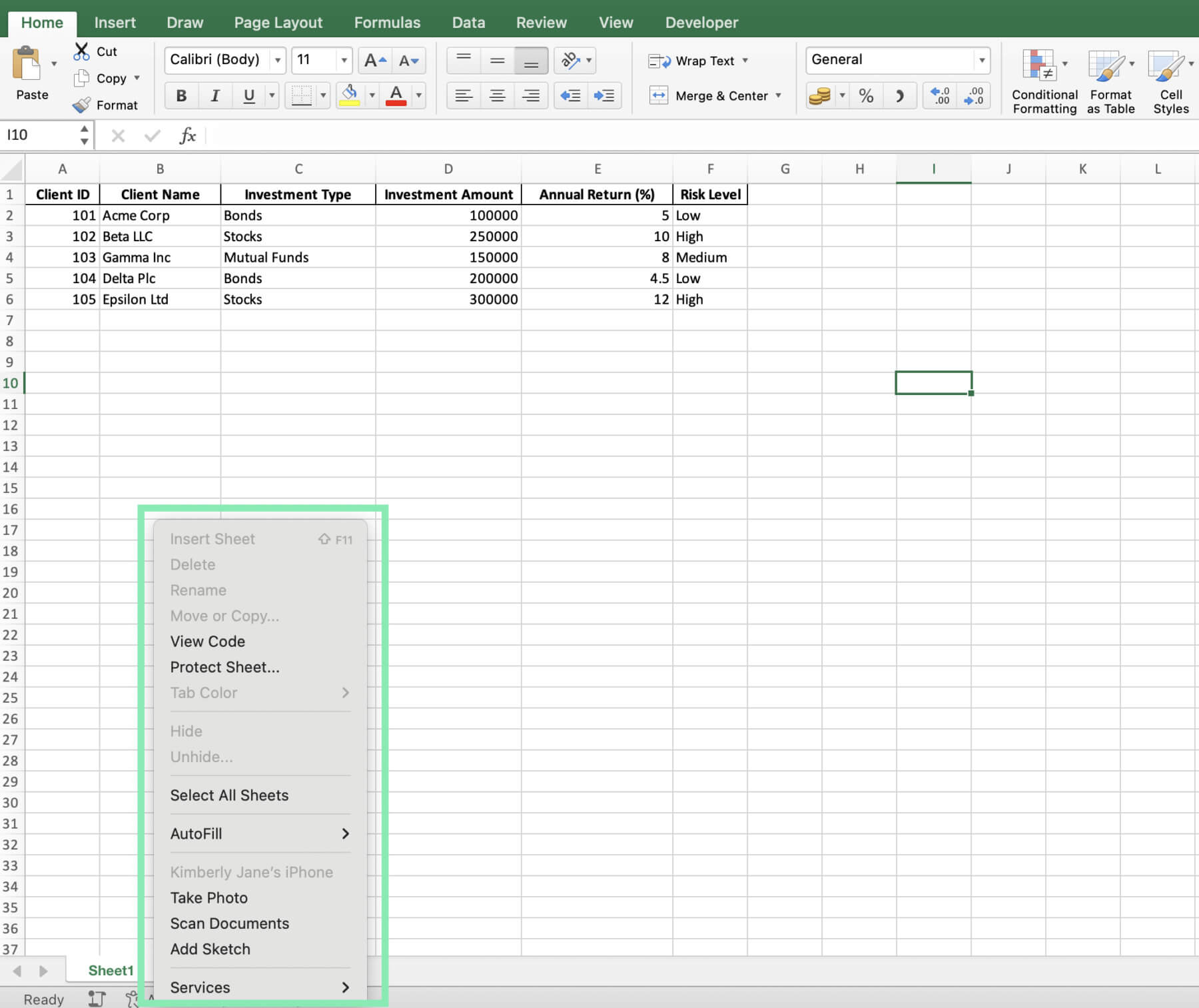Increase decimal places
Viewport: 1199px width, 1008px height.
pos(940,95)
